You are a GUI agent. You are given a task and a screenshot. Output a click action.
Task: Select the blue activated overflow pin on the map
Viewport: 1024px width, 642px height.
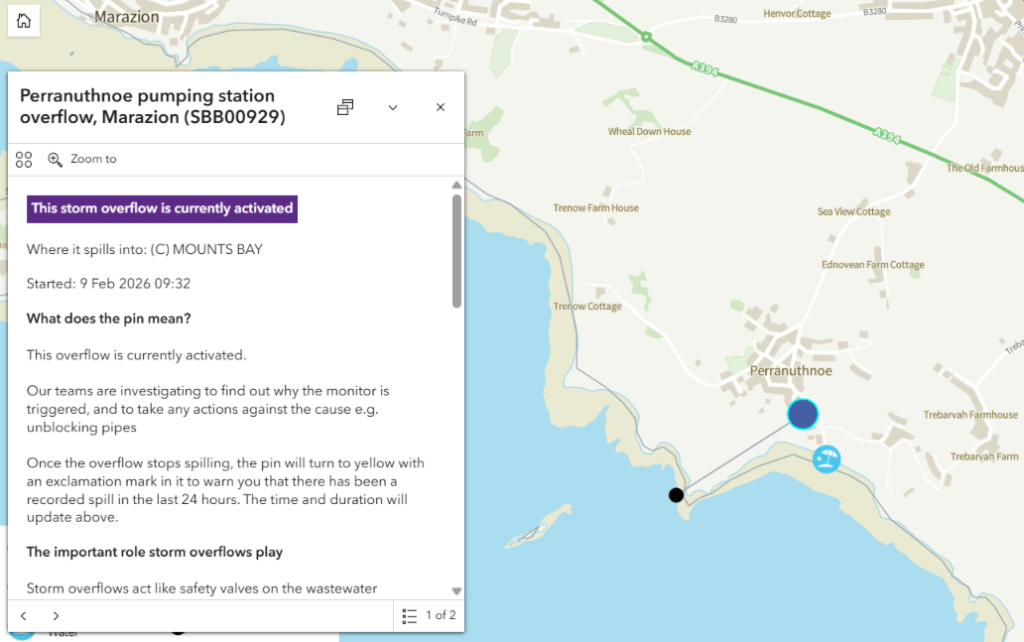[x=802, y=414]
